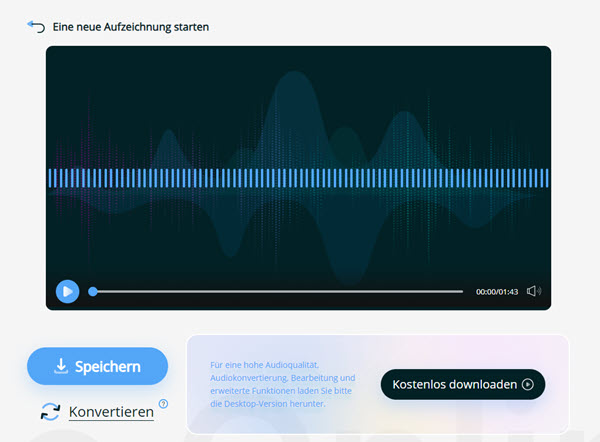Click the Speichern button
The image size is (600, 442).
(x=97, y=366)
